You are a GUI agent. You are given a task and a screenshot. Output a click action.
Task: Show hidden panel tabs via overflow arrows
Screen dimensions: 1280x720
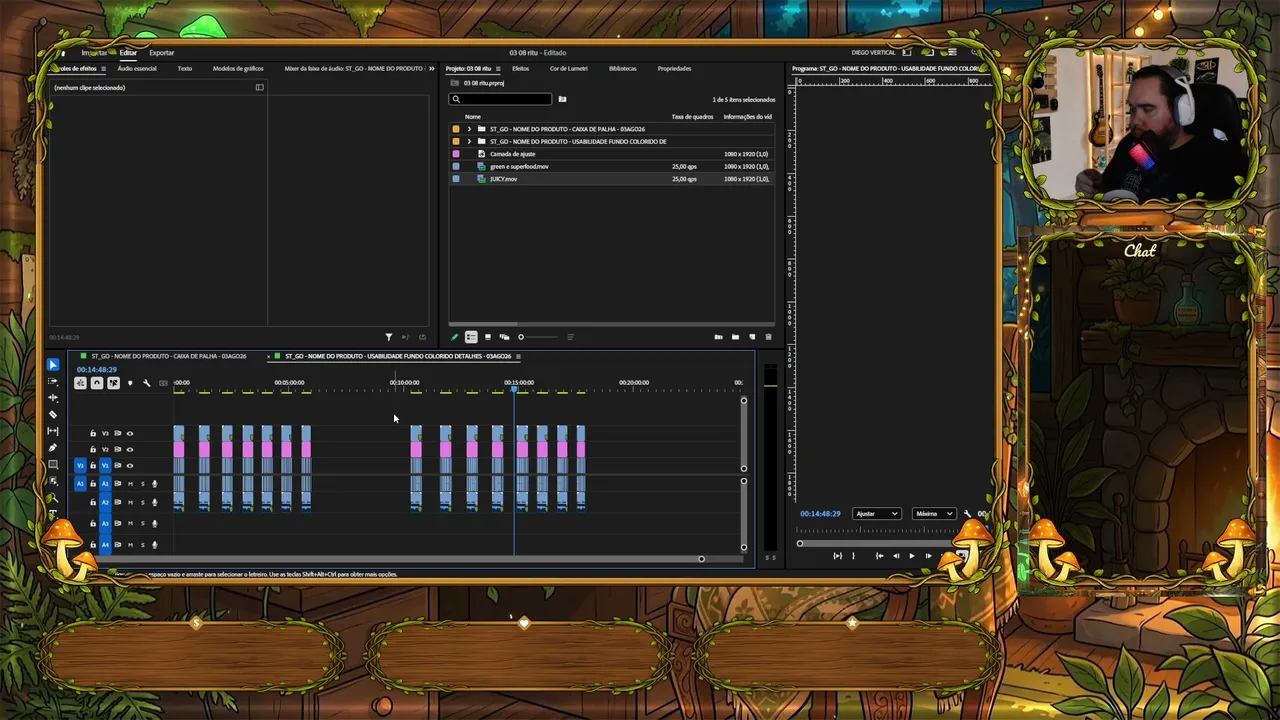coord(432,69)
